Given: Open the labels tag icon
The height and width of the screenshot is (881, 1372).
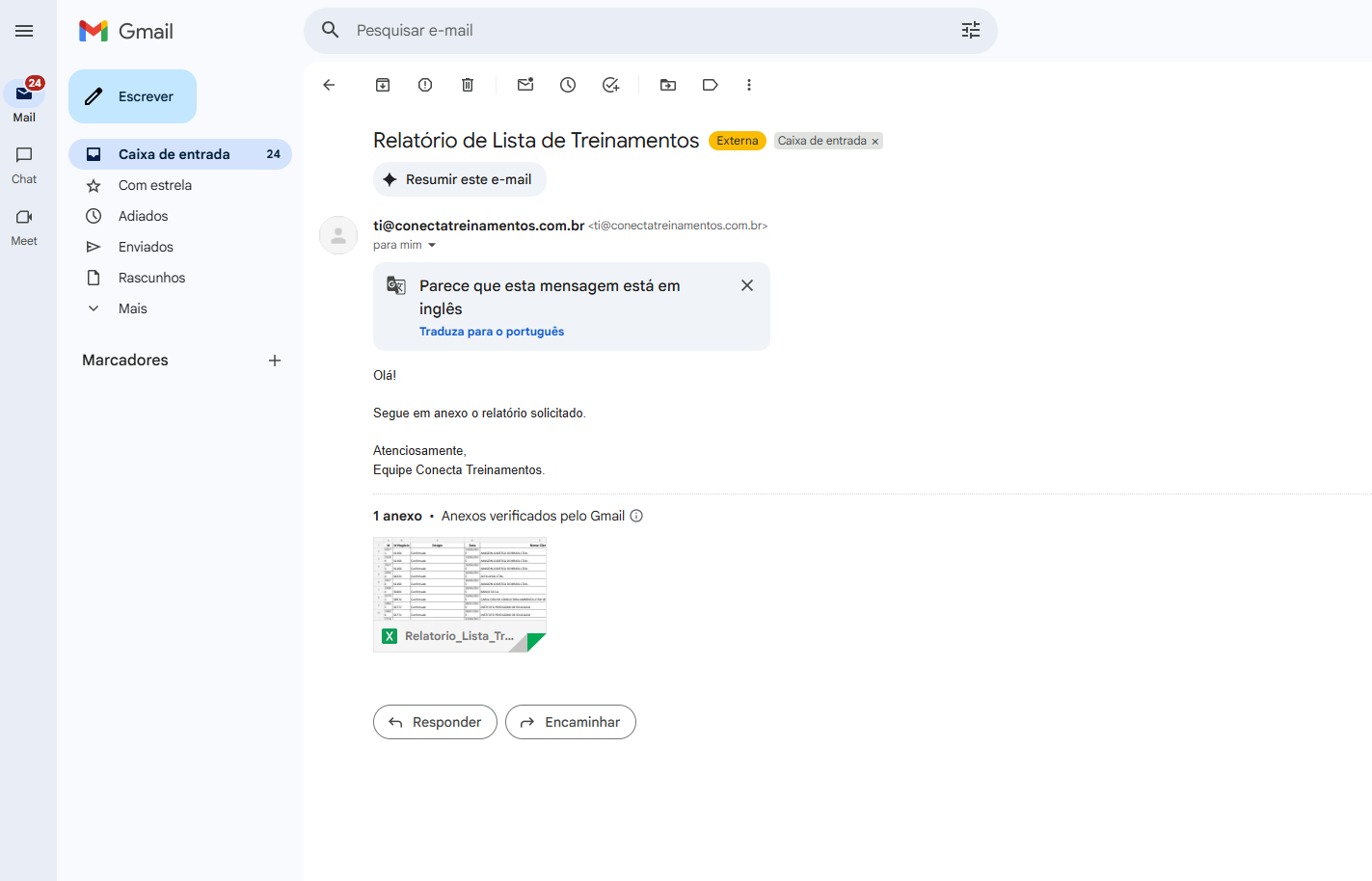Looking at the screenshot, I should (711, 85).
